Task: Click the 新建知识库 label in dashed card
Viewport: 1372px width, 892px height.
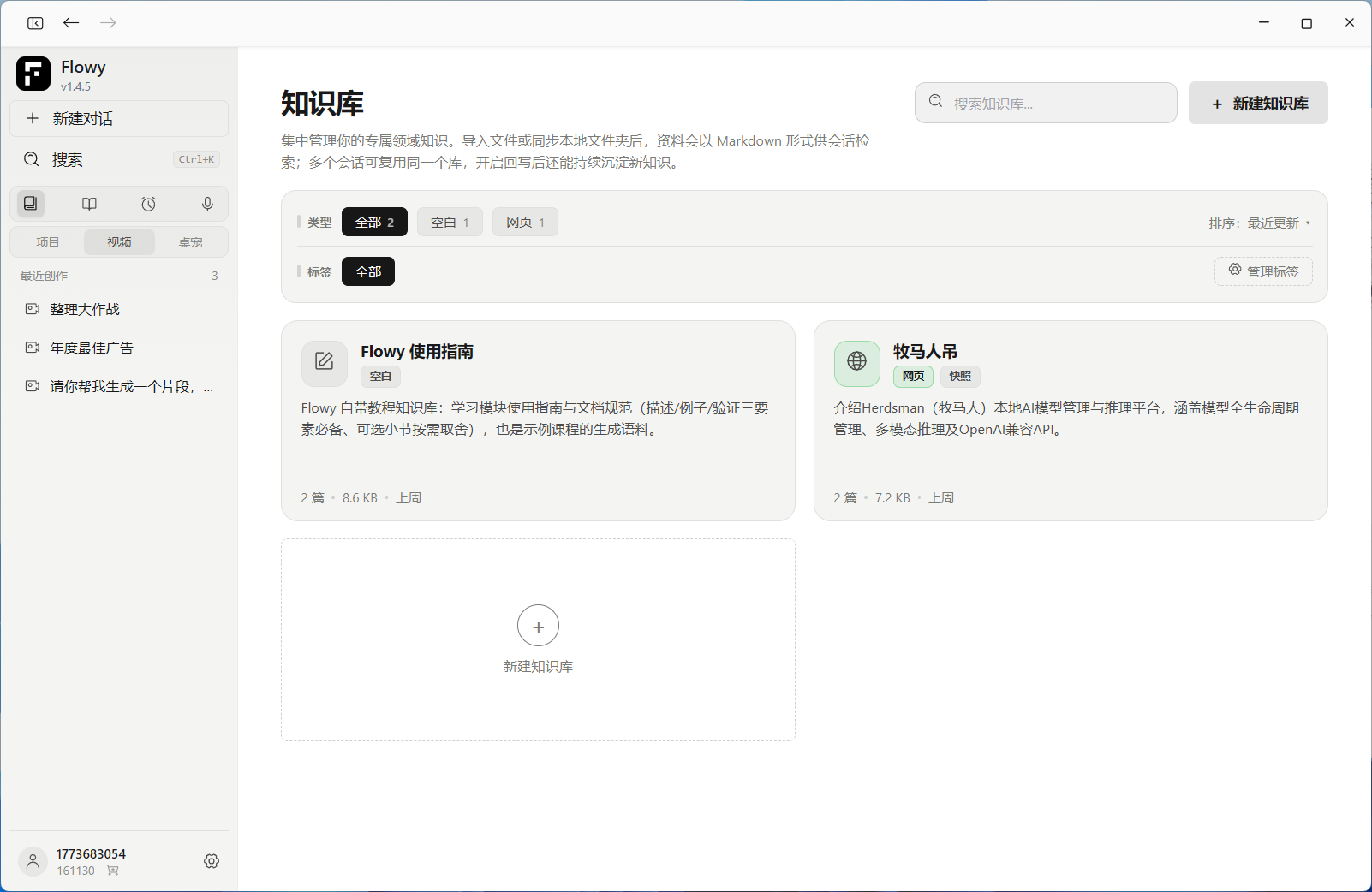Action: click(538, 666)
